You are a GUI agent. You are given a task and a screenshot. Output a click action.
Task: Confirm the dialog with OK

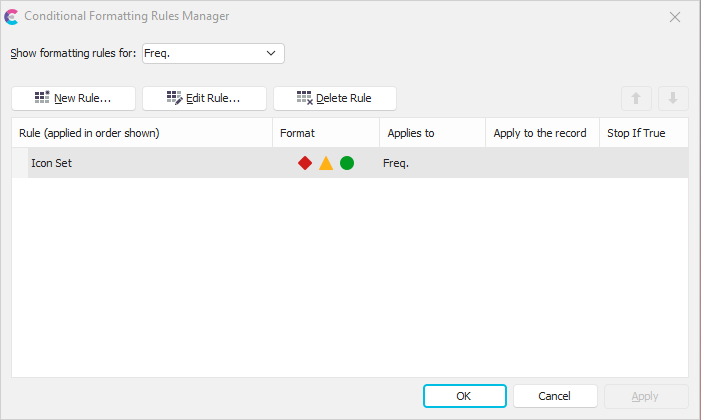point(464,396)
